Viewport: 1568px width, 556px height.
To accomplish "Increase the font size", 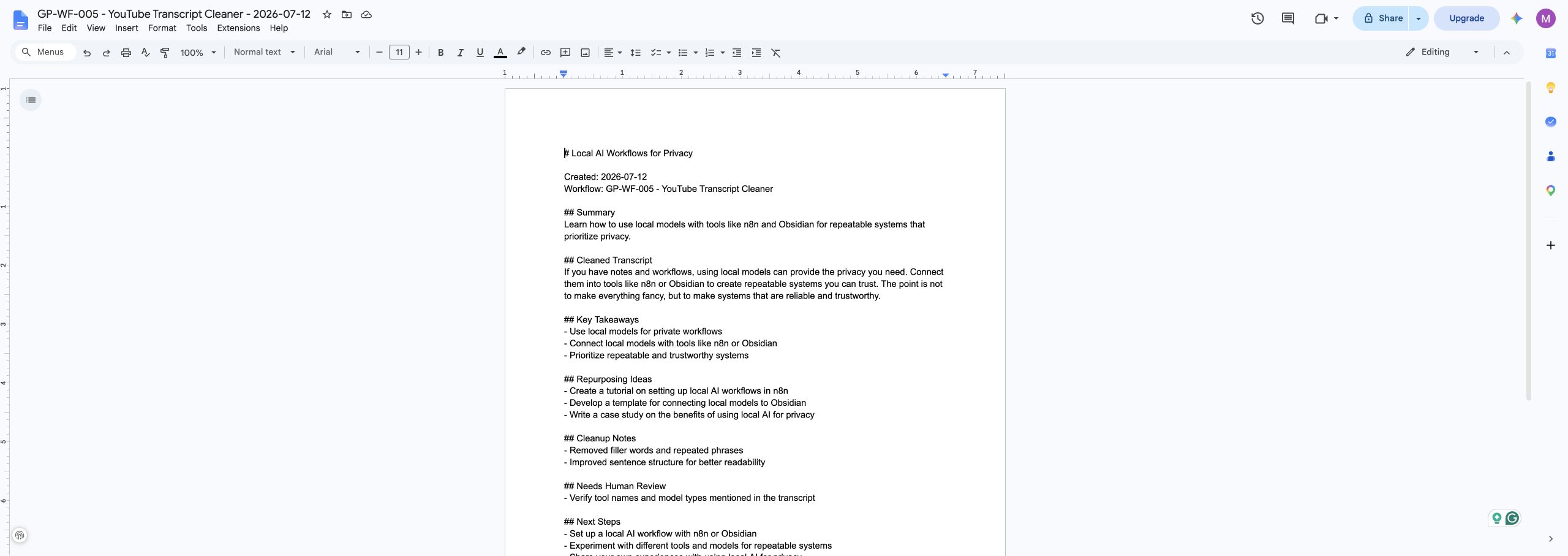I will 419,53.
